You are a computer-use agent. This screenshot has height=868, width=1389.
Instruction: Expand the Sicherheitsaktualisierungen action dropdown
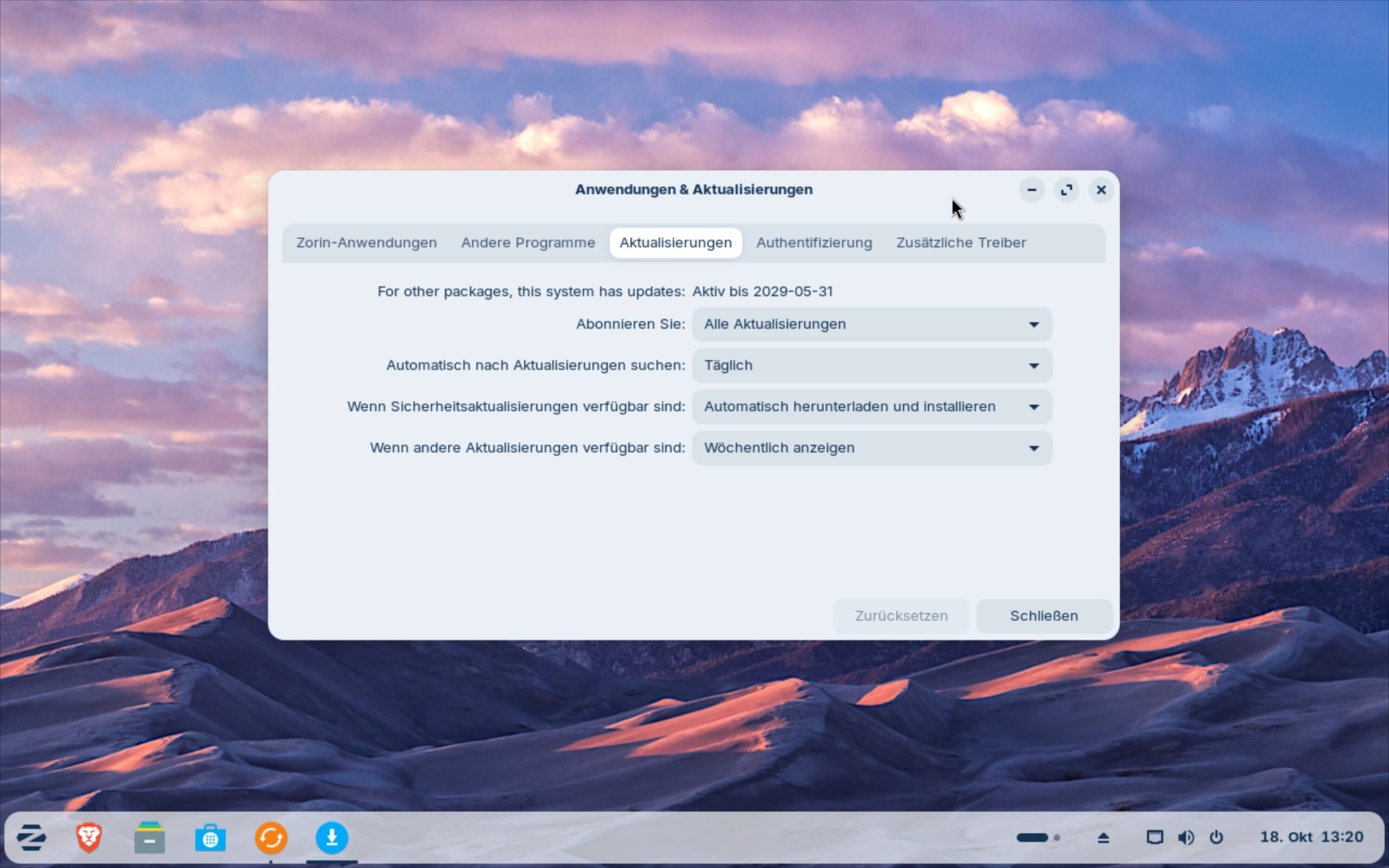871,407
